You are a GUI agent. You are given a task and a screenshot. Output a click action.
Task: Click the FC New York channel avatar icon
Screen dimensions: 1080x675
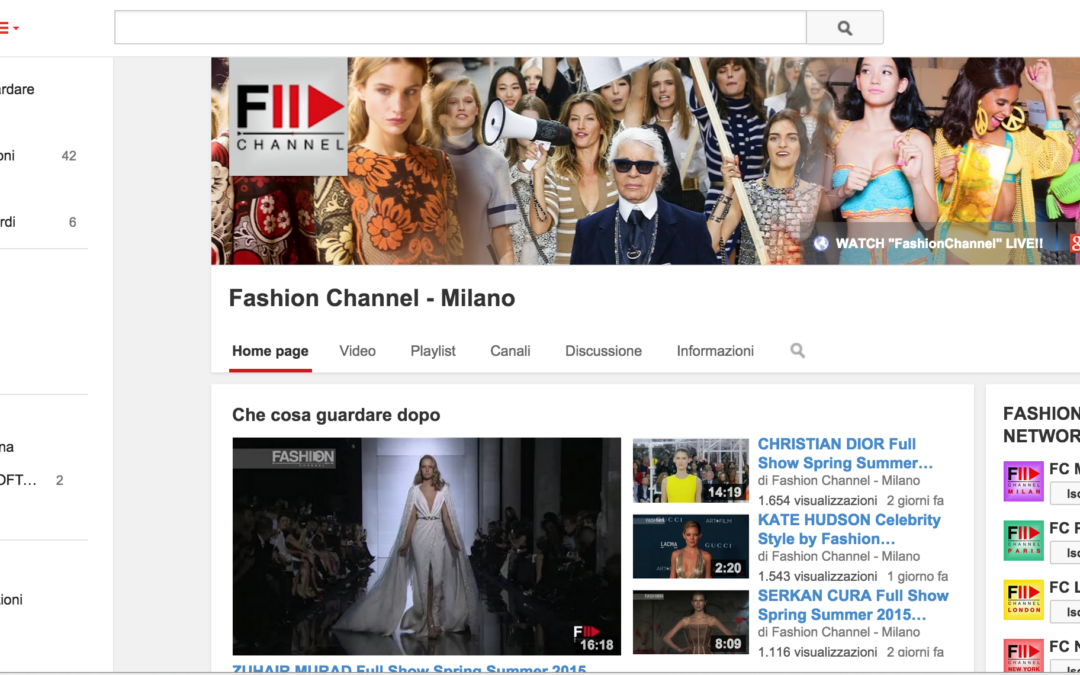coord(1022,656)
